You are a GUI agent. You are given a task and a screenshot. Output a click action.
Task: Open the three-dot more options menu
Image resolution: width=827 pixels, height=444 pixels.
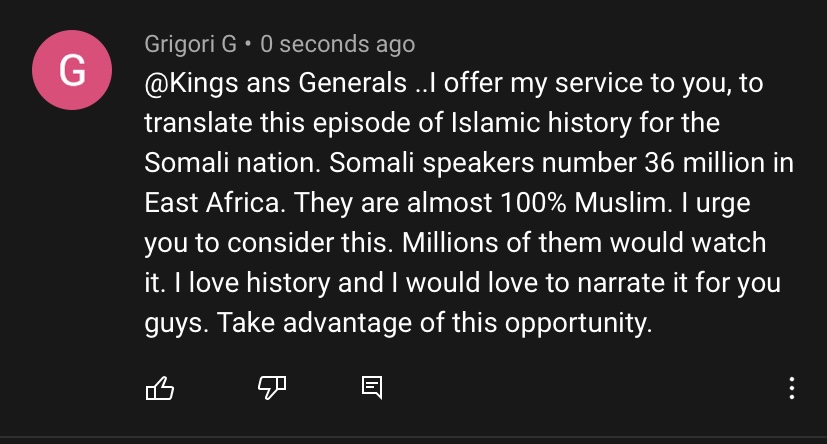pos(792,388)
